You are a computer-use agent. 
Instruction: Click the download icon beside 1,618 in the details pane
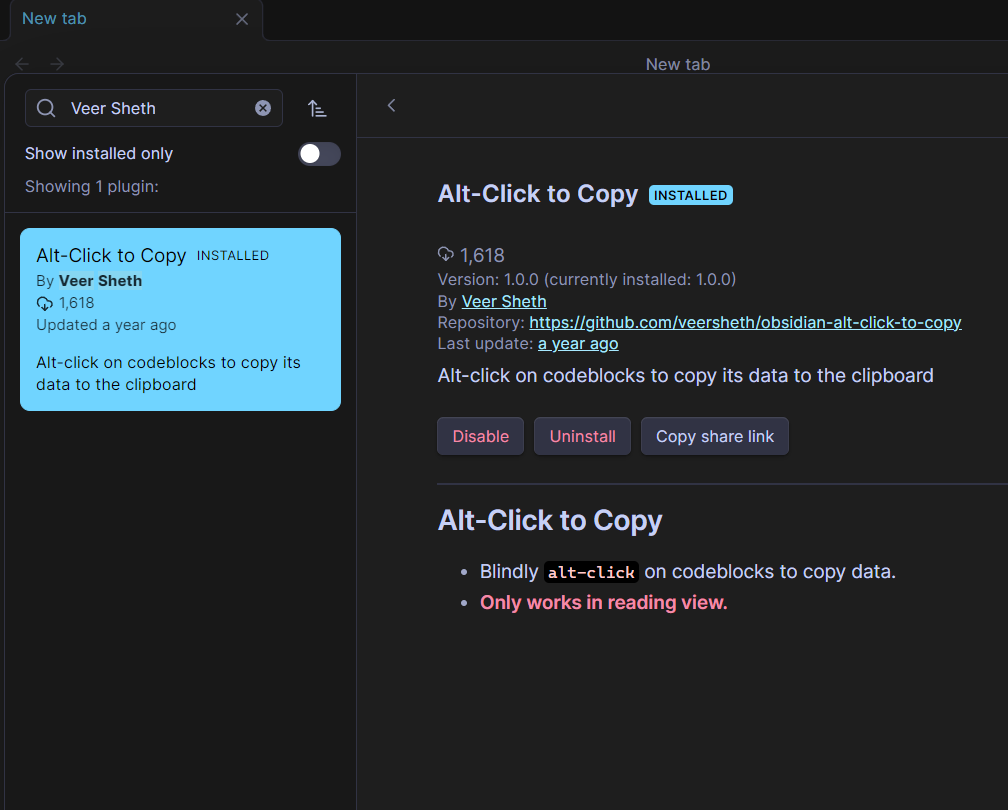tap(446, 255)
